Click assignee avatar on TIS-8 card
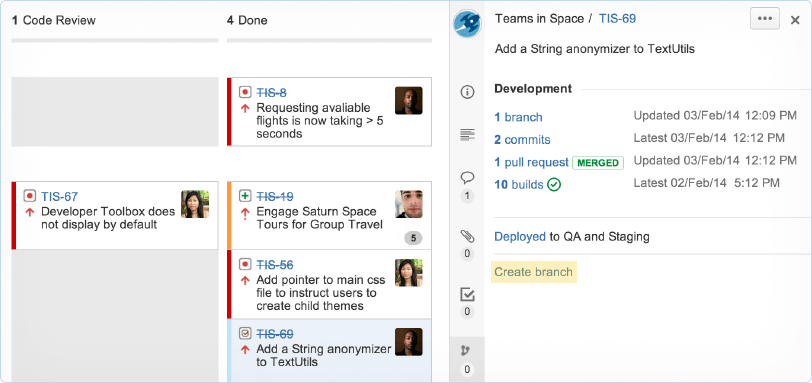Viewport: 812px width, 383px height. pos(409,100)
